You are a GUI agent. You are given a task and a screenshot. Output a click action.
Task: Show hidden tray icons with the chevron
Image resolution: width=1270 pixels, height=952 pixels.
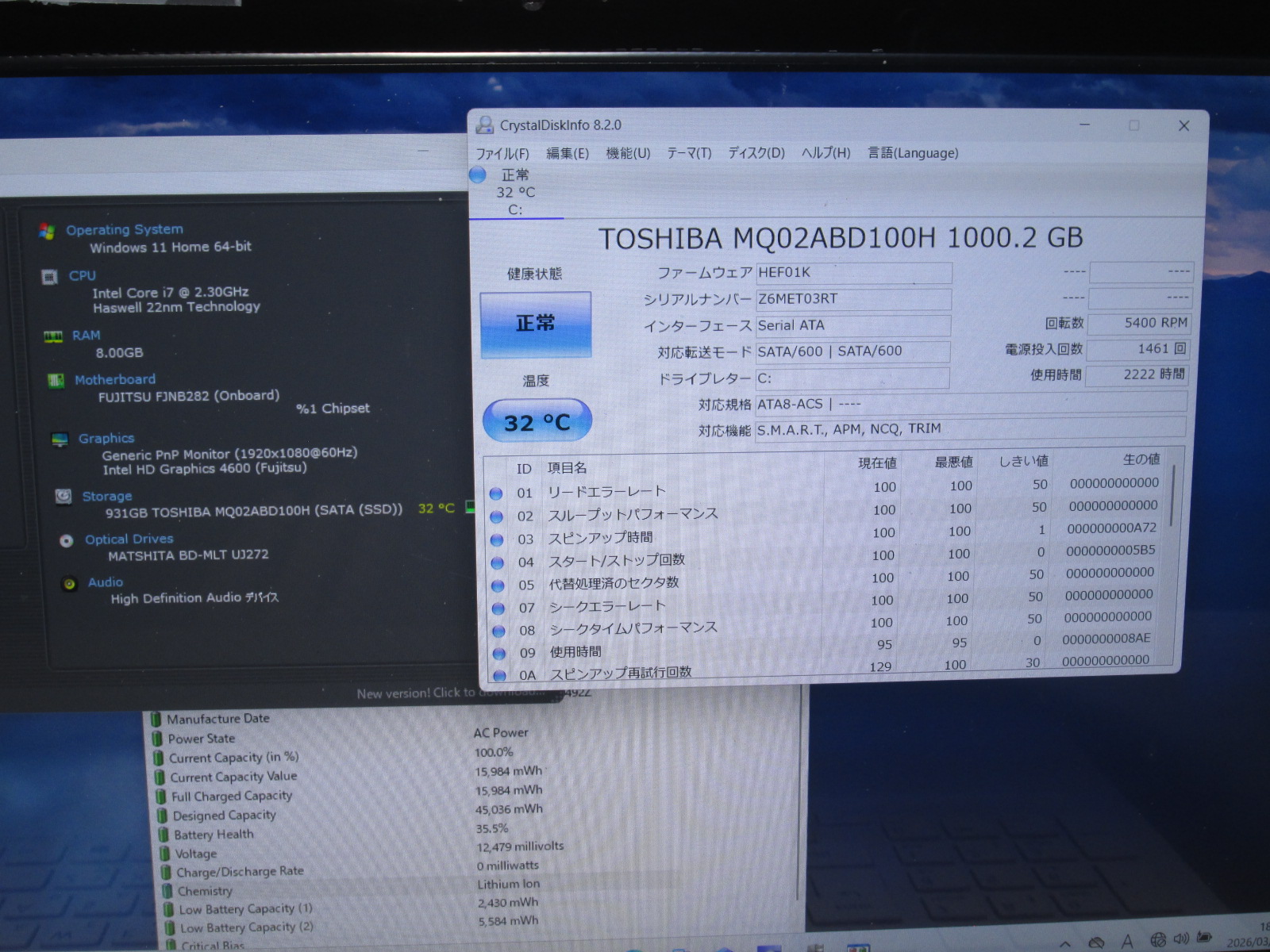point(1065,942)
